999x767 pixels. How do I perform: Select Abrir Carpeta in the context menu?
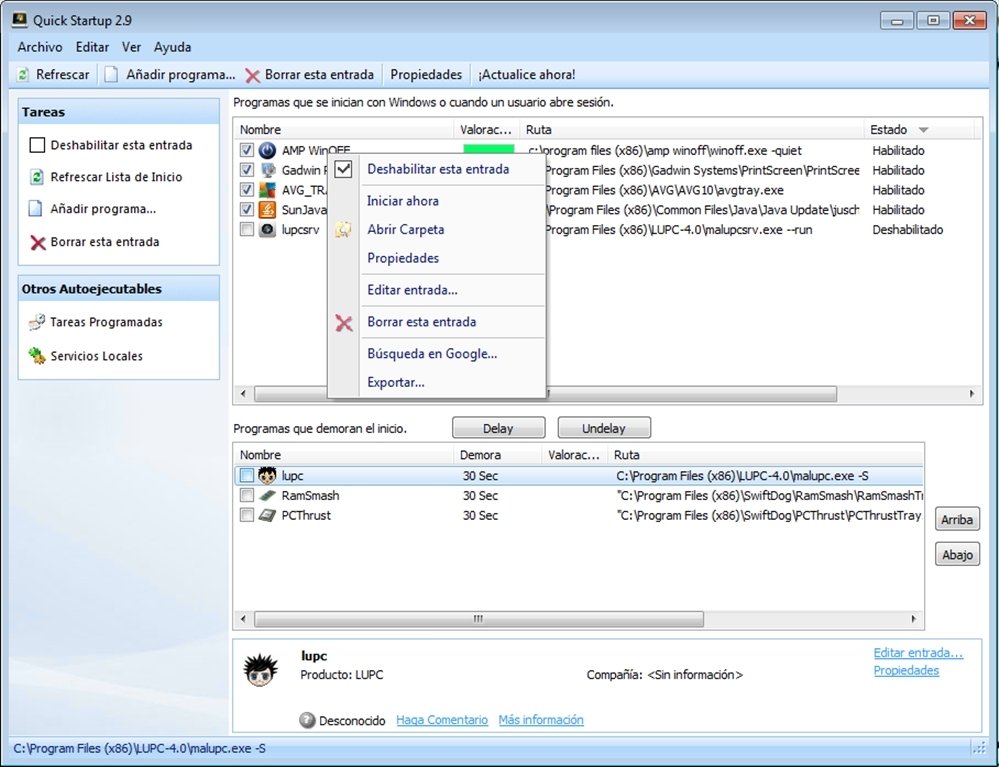[x=406, y=229]
